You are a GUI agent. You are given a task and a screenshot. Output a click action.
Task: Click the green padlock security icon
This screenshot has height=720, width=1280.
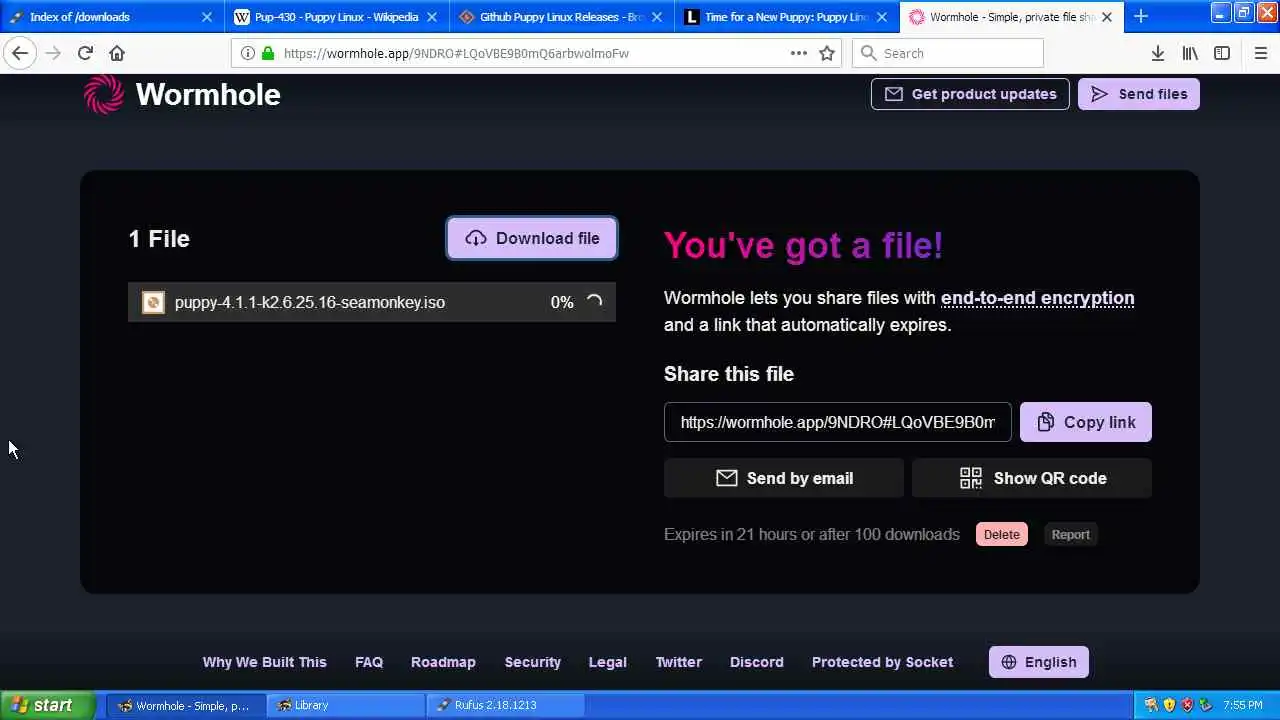click(x=267, y=53)
